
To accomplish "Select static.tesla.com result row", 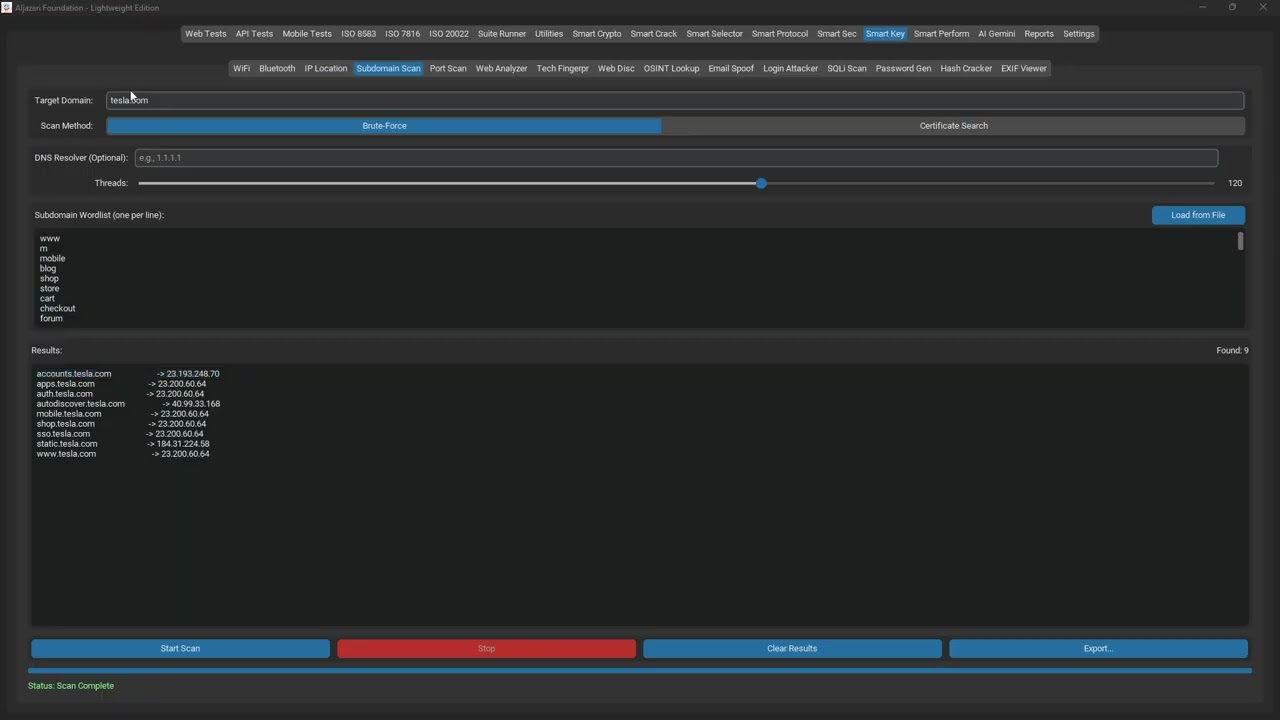I will (123, 444).
